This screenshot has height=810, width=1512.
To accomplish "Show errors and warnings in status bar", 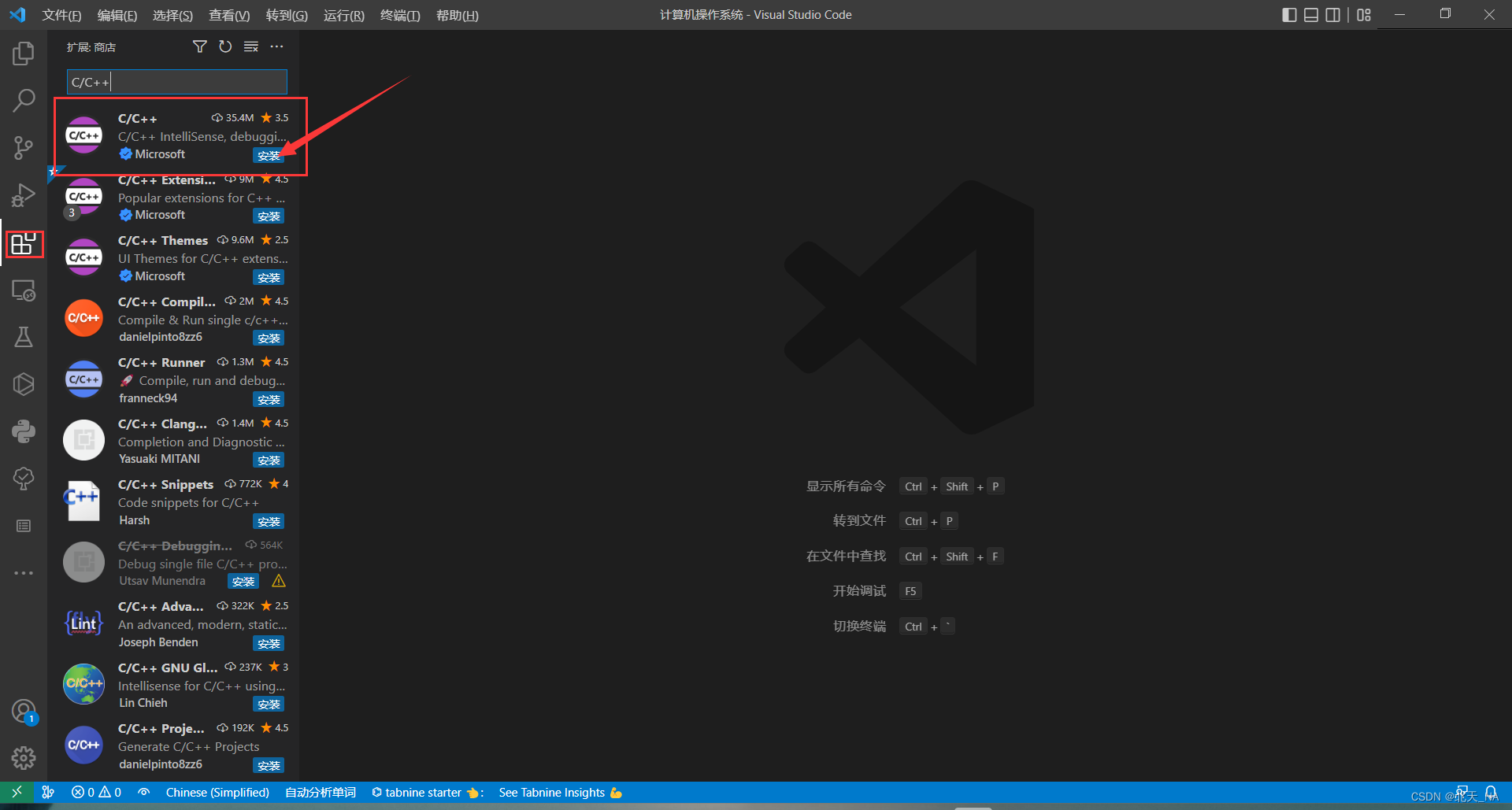I will pyautogui.click(x=96, y=792).
